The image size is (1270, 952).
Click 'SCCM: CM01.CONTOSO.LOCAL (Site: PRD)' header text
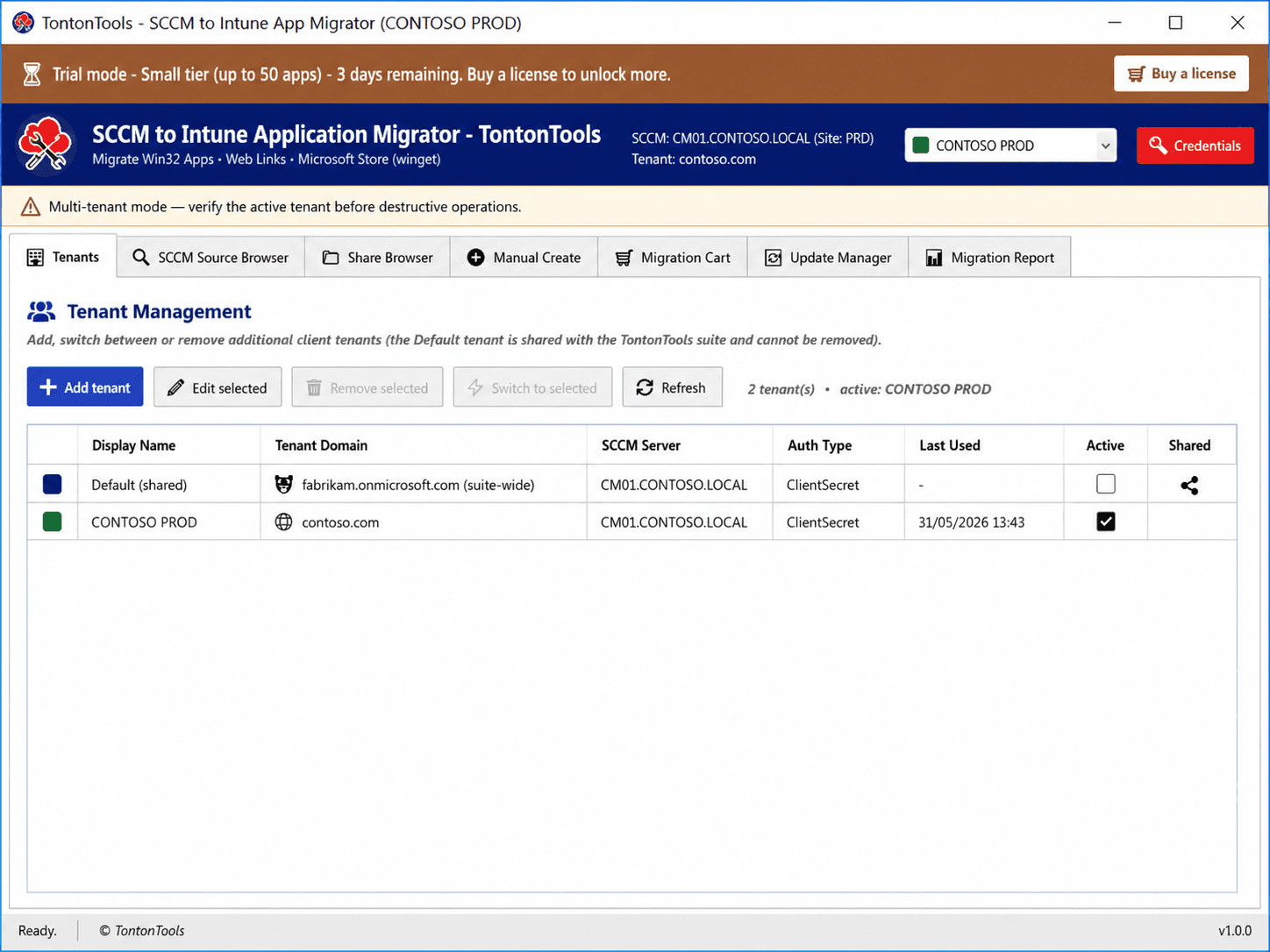[753, 139]
